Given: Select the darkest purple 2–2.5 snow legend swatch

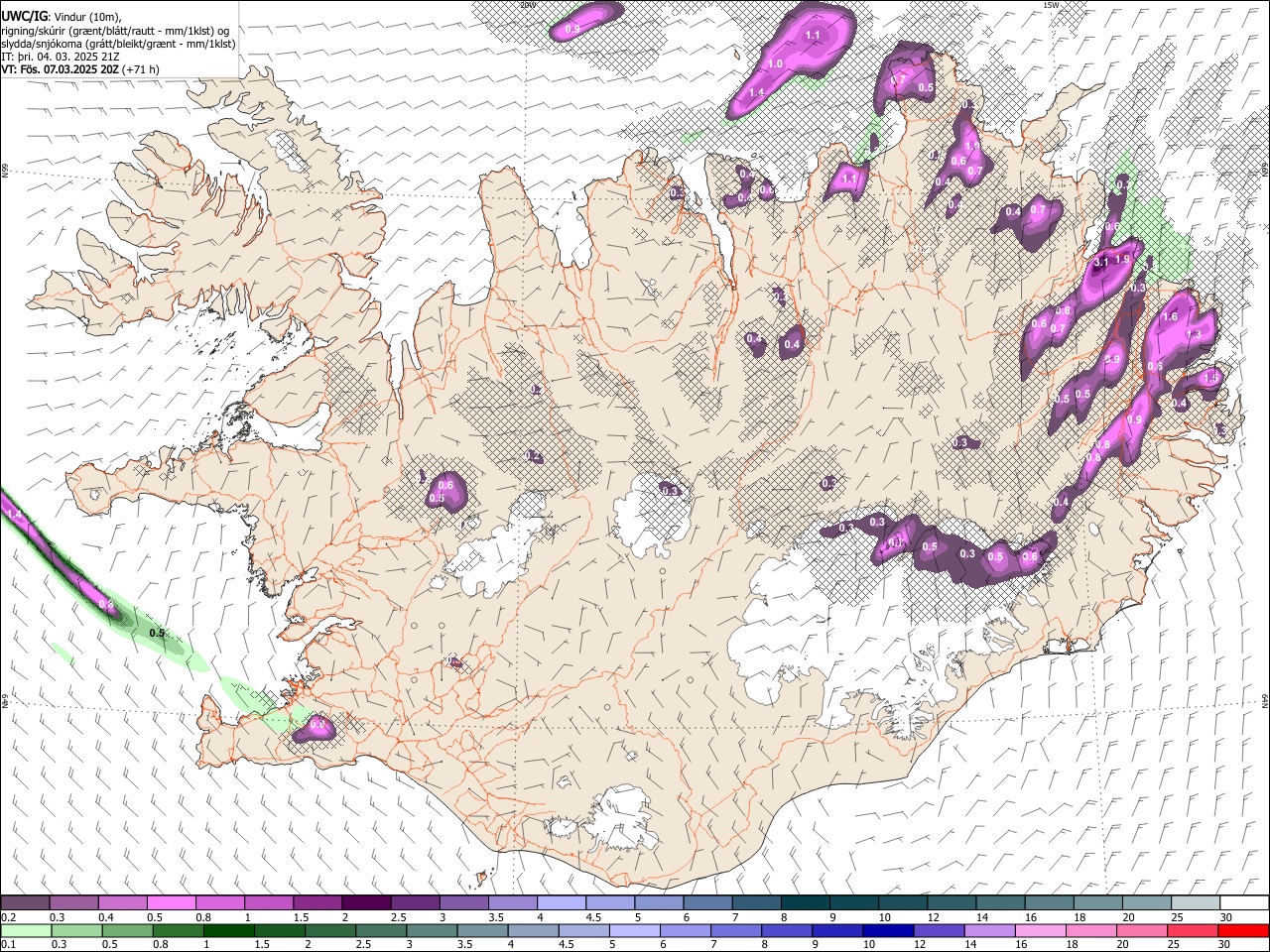Looking at the screenshot, I should [x=365, y=903].
